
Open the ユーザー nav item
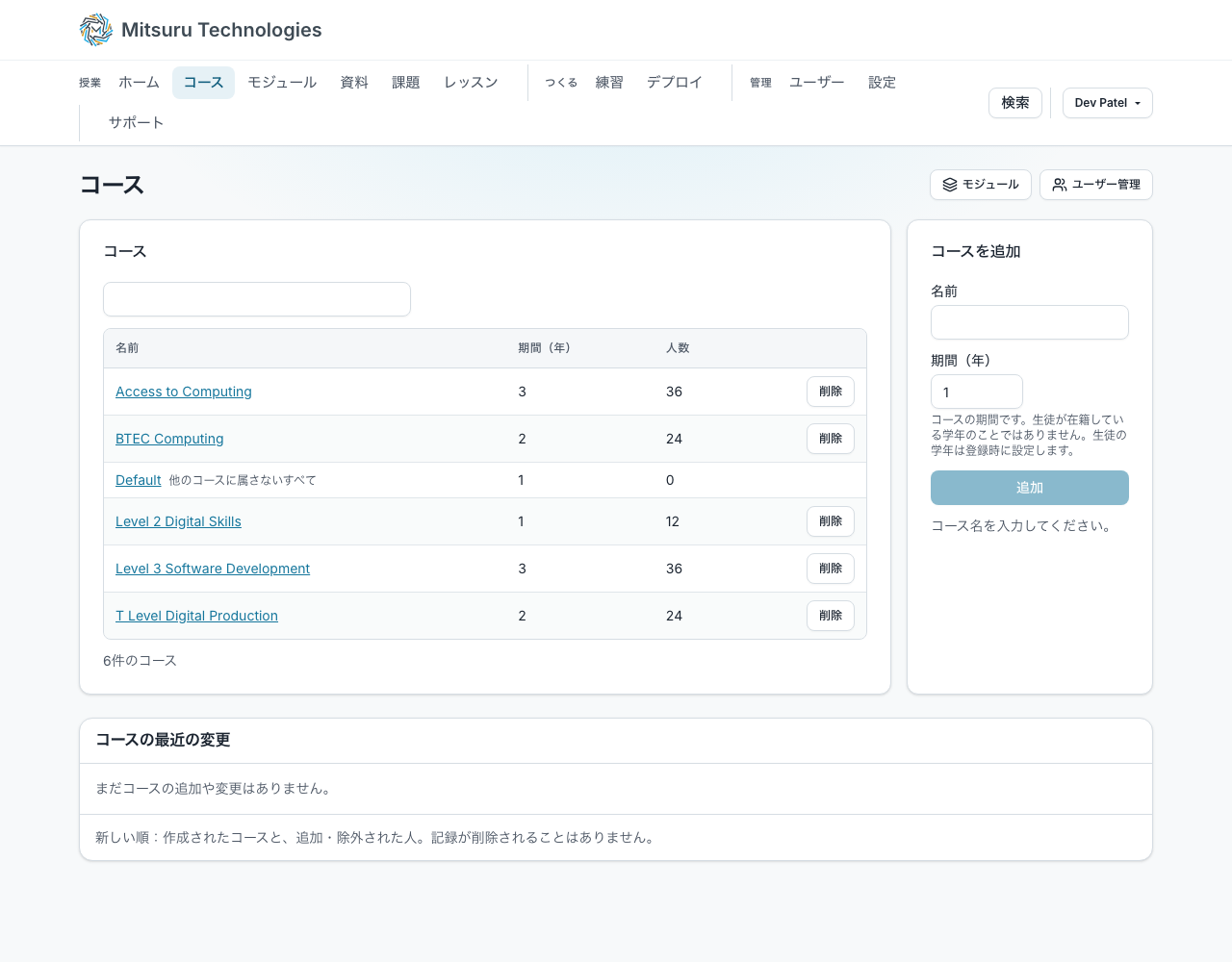coord(817,83)
